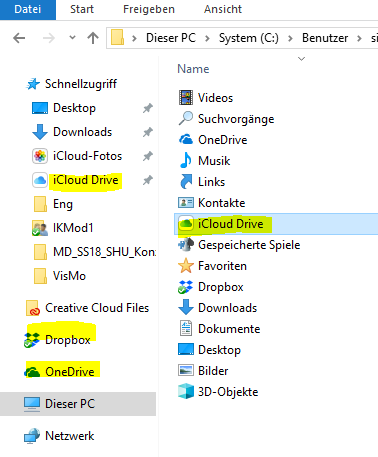
Task: Click the Creative Cloud Files icon
Action: 33,308
